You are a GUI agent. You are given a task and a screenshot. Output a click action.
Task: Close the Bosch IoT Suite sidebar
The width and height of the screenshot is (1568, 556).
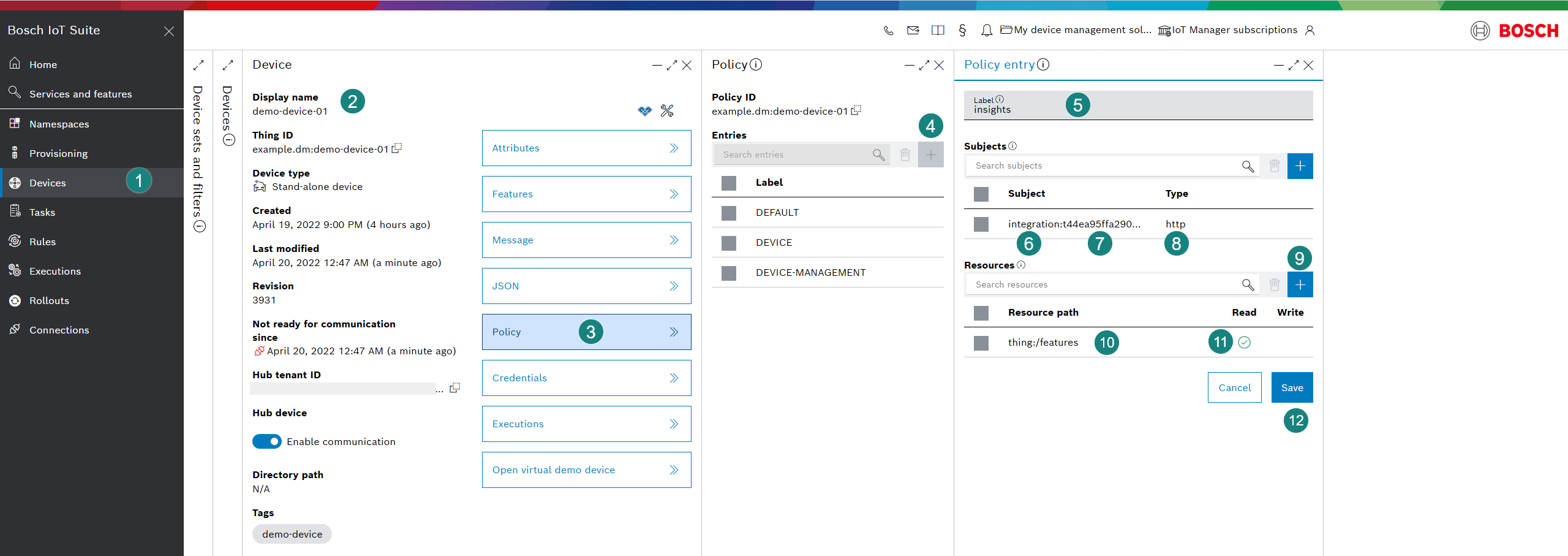pyautogui.click(x=169, y=31)
